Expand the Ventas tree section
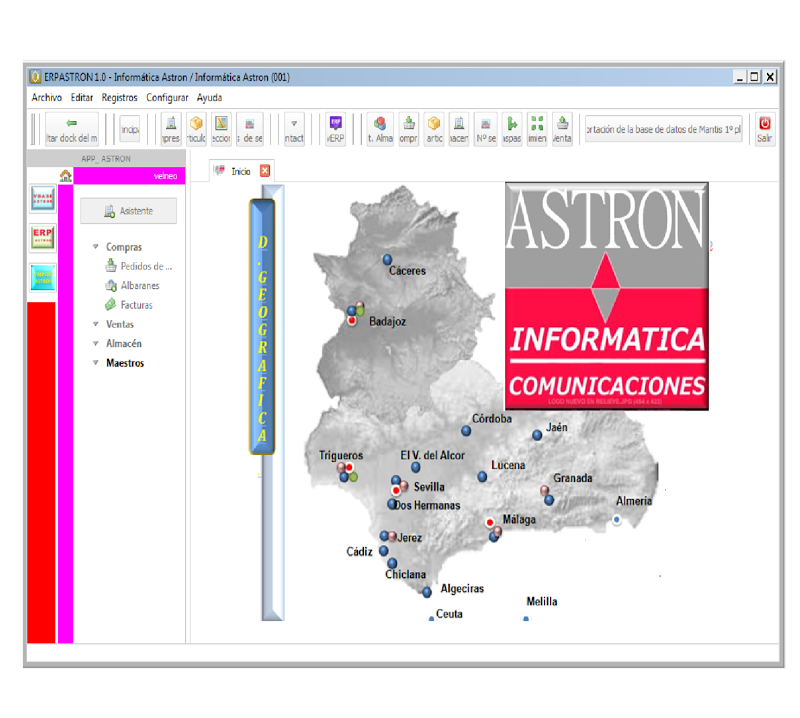 (x=95, y=324)
